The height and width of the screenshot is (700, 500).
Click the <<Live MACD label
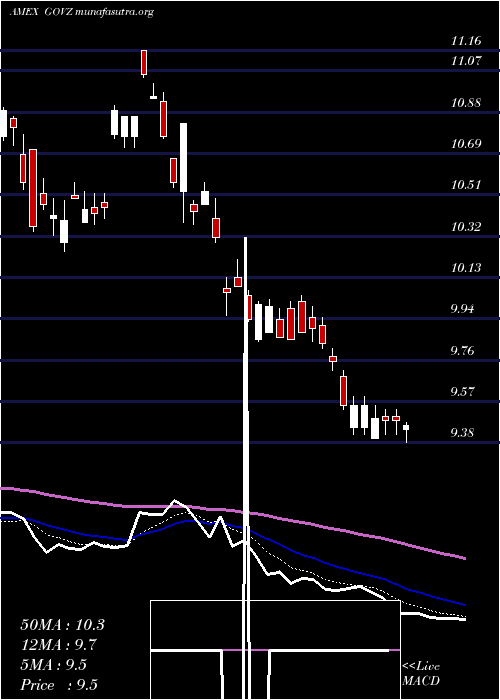tap(421, 674)
